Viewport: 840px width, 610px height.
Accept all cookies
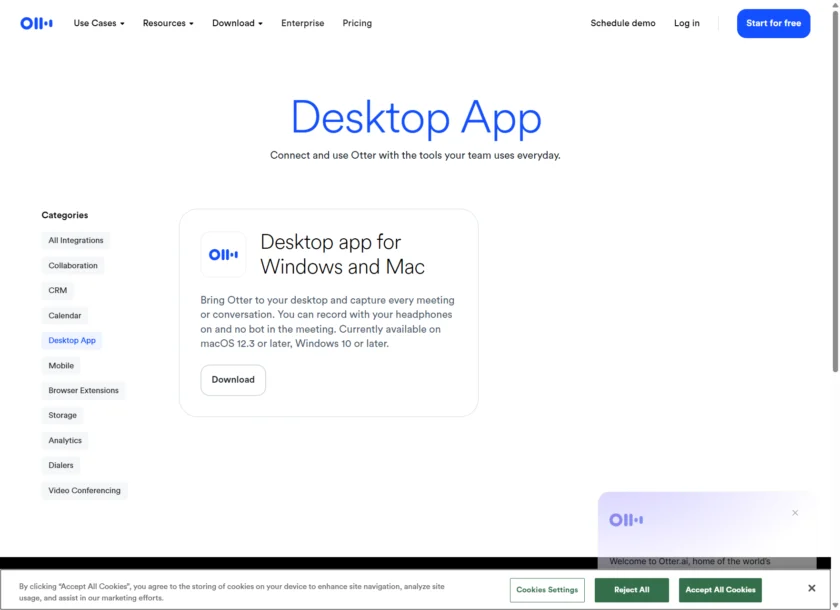coord(720,590)
